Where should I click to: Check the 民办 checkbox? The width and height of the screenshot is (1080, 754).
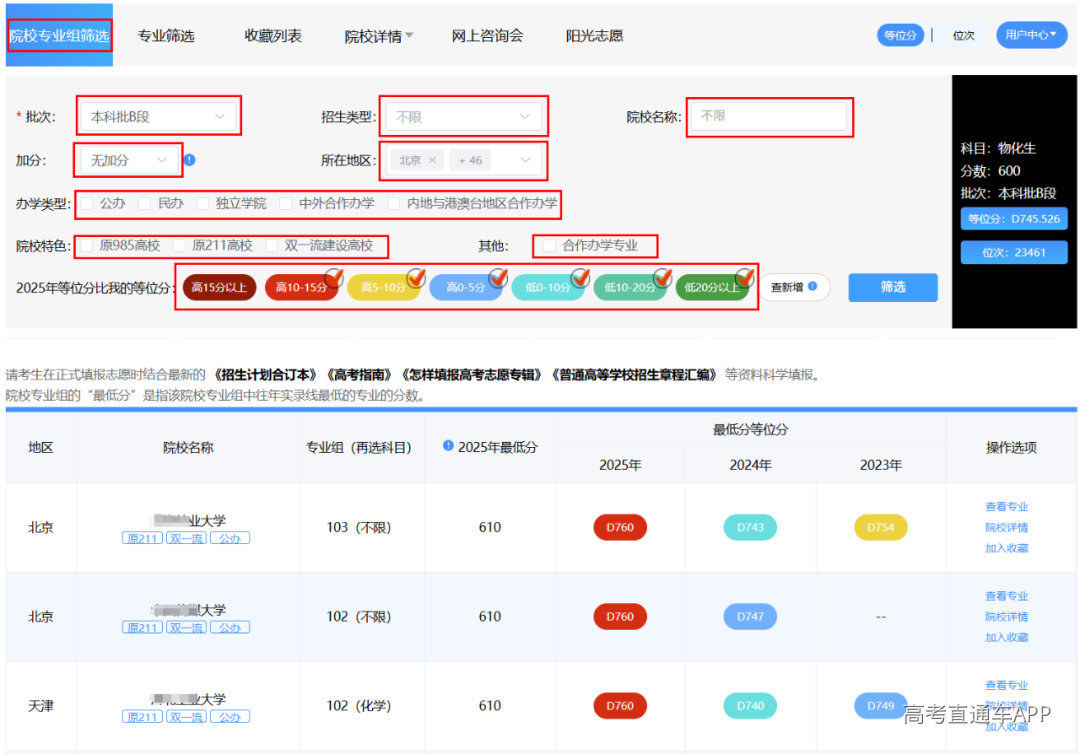pyautogui.click(x=145, y=203)
